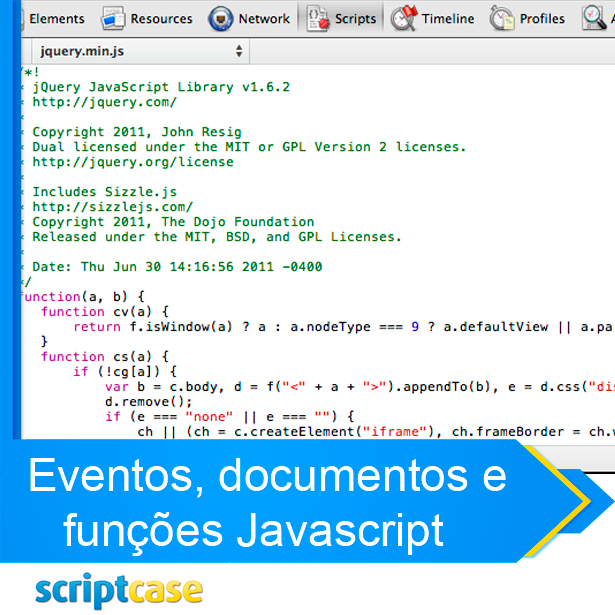615x615 pixels.
Task: Click the if (!cg[a]) code line
Action: pyautogui.click(x=125, y=371)
